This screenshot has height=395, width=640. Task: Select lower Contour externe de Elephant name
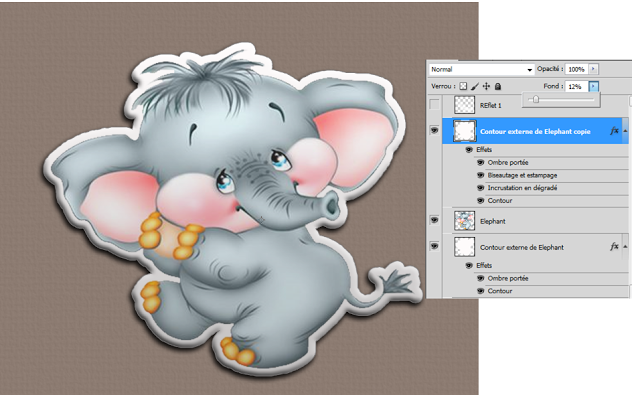click(522, 247)
